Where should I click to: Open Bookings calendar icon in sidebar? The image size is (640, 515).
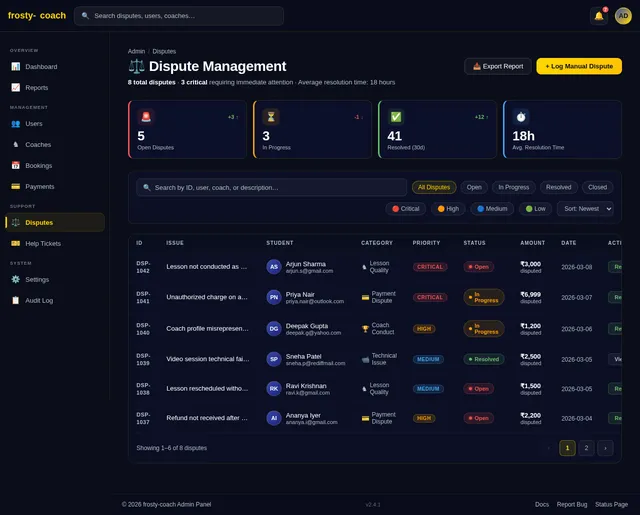point(15,165)
